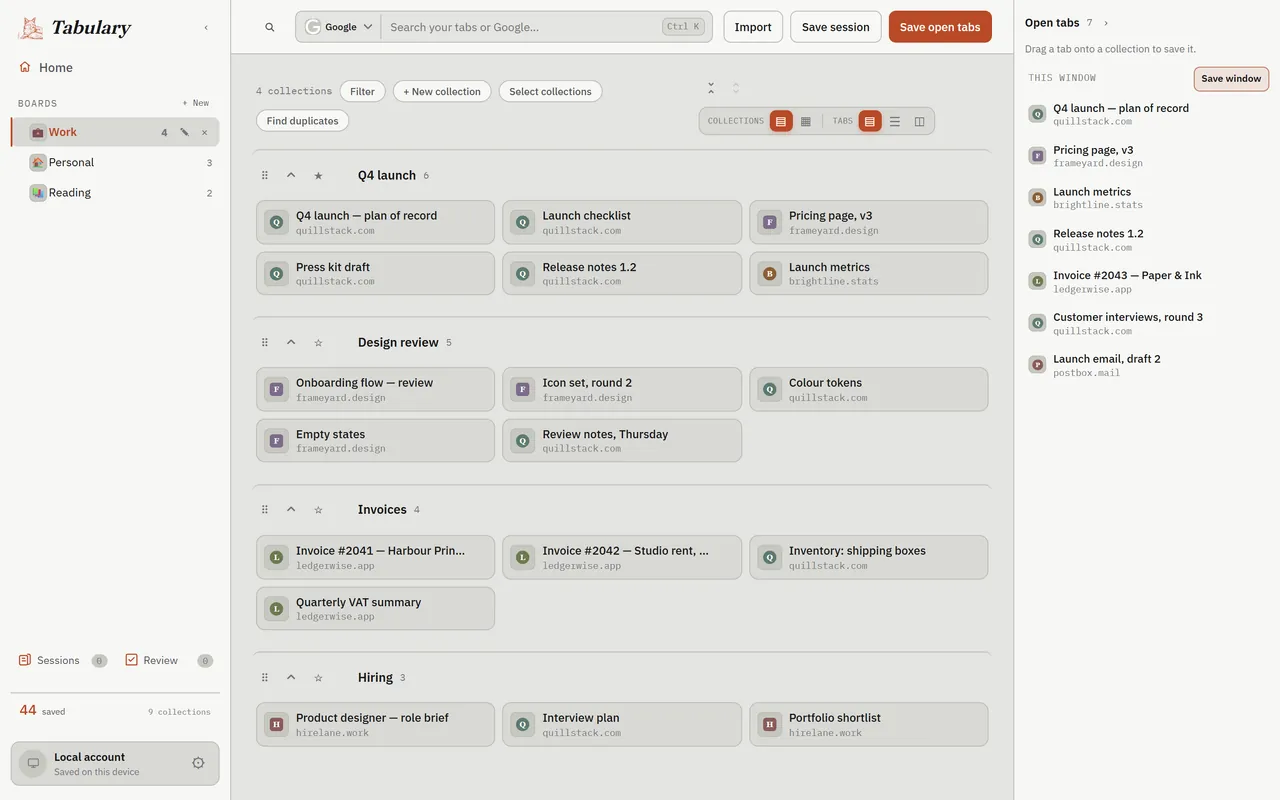
Task: Select the tabs card view toggle
Action: point(870,121)
